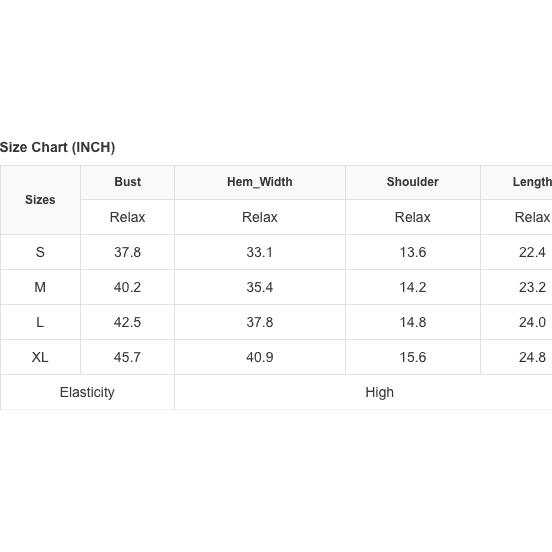
Task: Select the L size row label
Action: (x=40, y=322)
